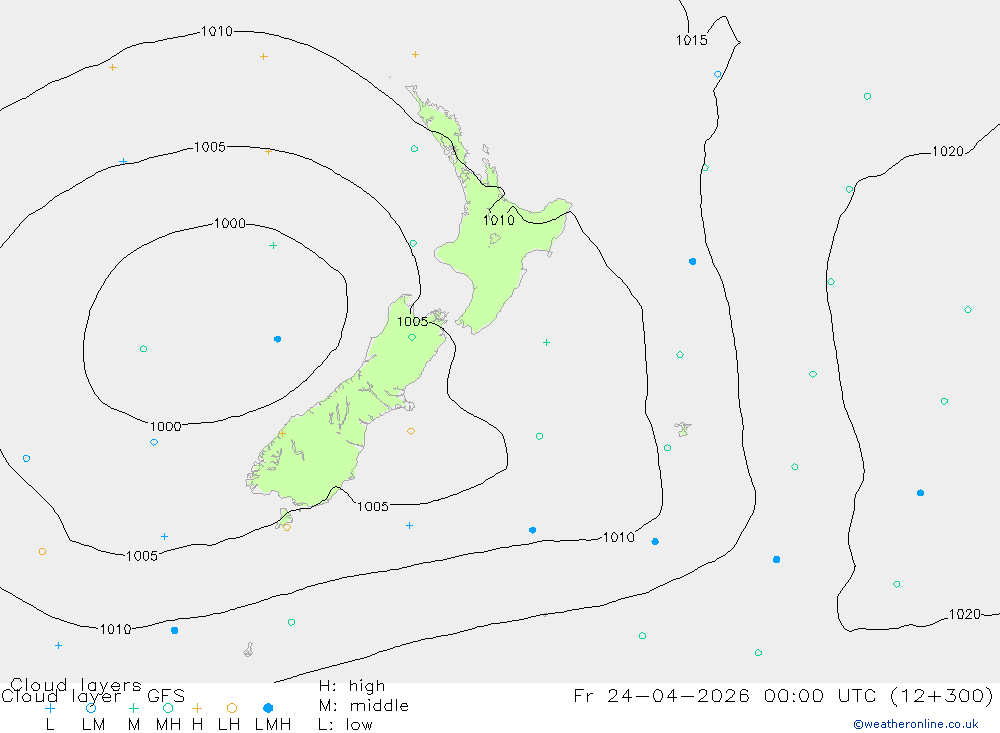Screen dimensions: 1000x733
Task: Select the orange circle marker off the South Island's east coast
Action: 411,431
